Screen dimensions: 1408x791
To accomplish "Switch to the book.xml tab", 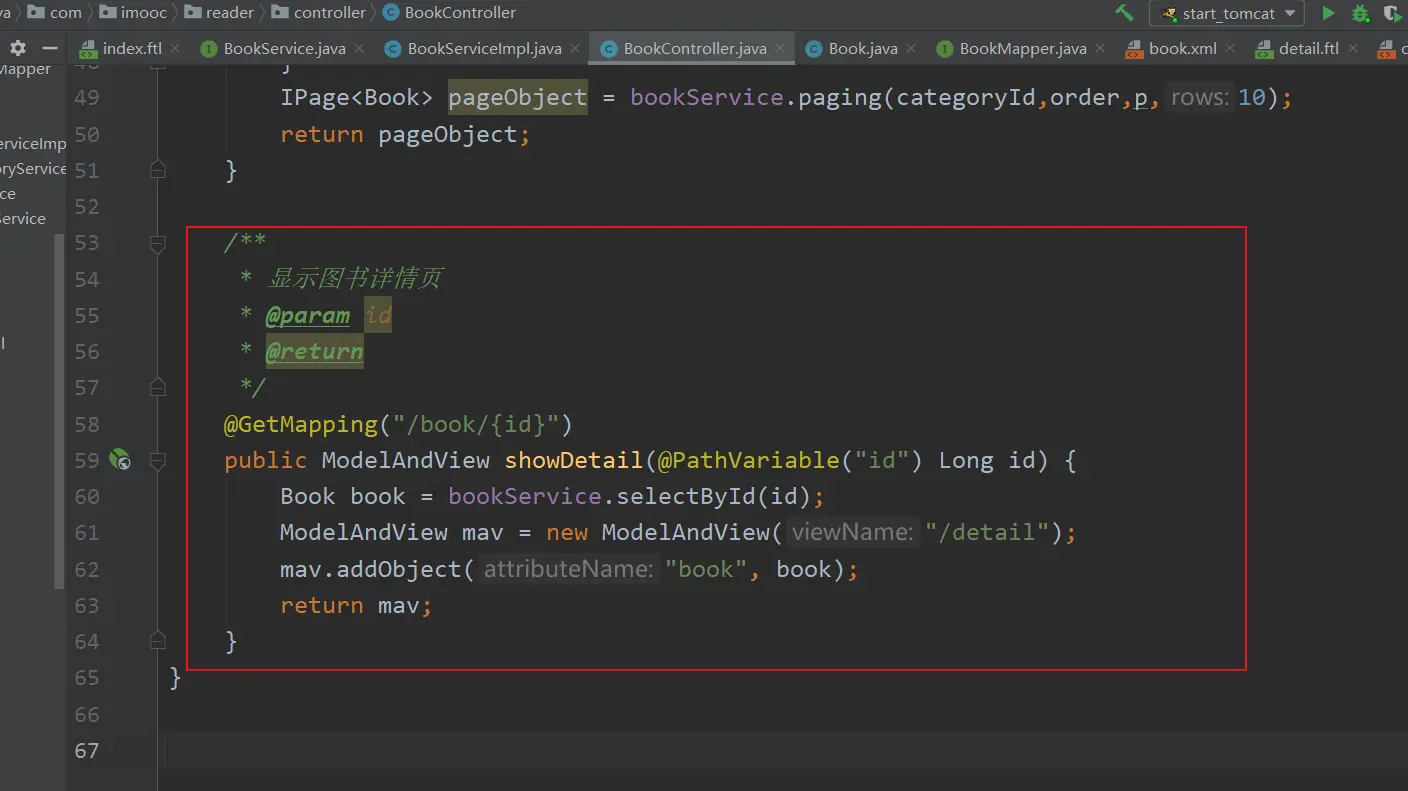I will (1182, 48).
